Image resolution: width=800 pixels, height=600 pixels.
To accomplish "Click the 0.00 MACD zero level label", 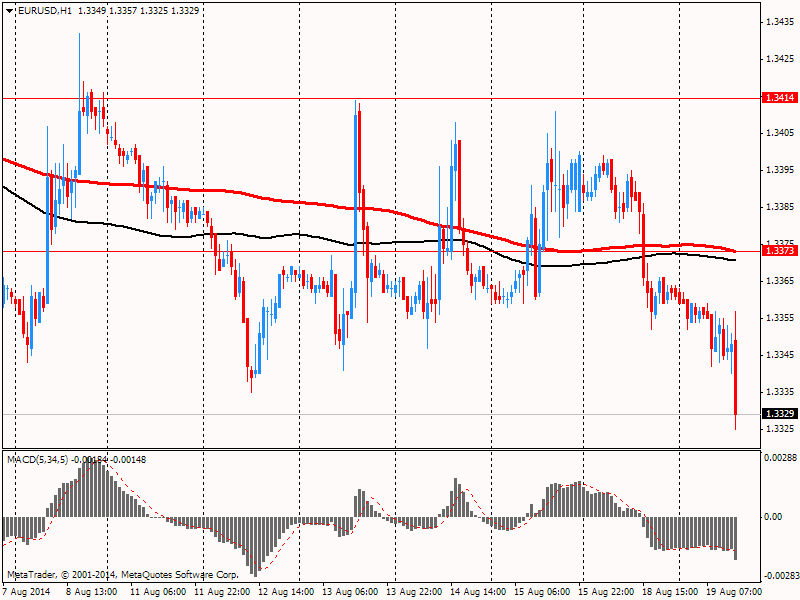I will [x=773, y=517].
